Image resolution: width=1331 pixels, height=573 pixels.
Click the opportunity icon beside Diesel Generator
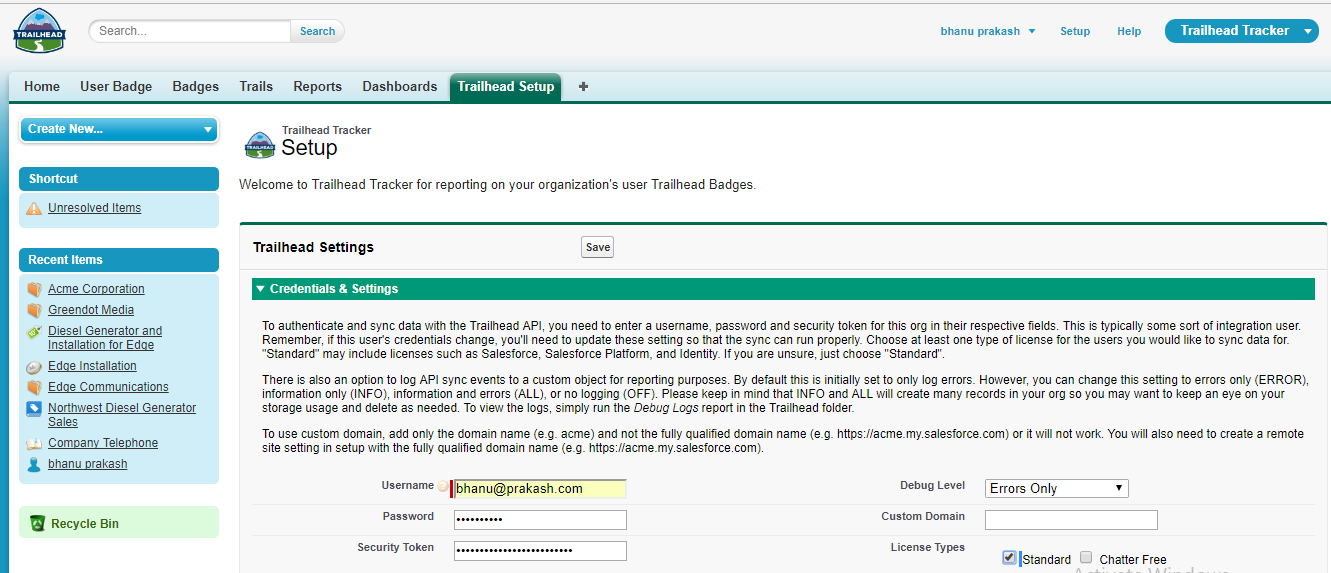tap(34, 331)
